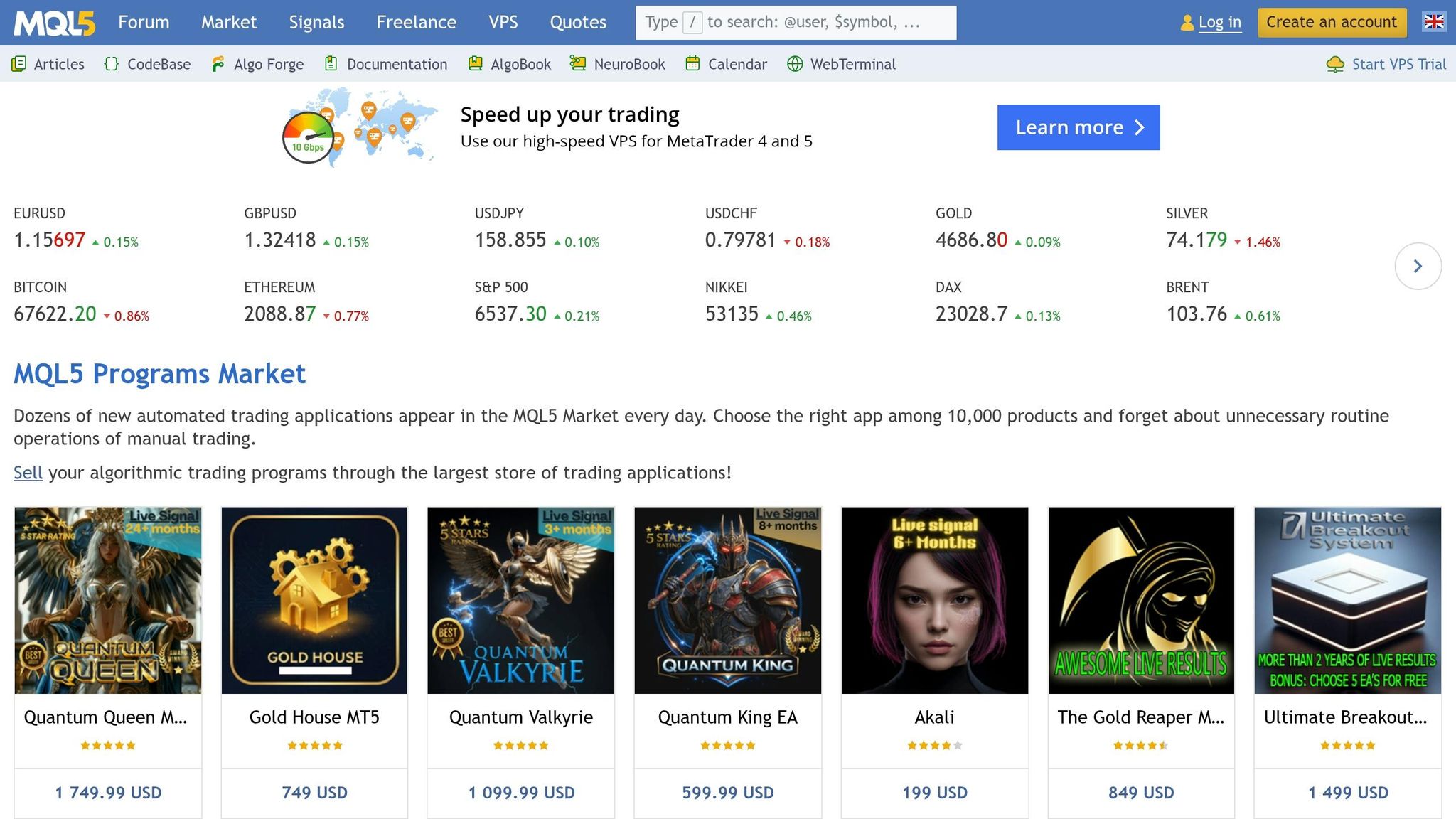Click the Akali product title
Image resolution: width=1456 pixels, height=819 pixels.
[935, 717]
